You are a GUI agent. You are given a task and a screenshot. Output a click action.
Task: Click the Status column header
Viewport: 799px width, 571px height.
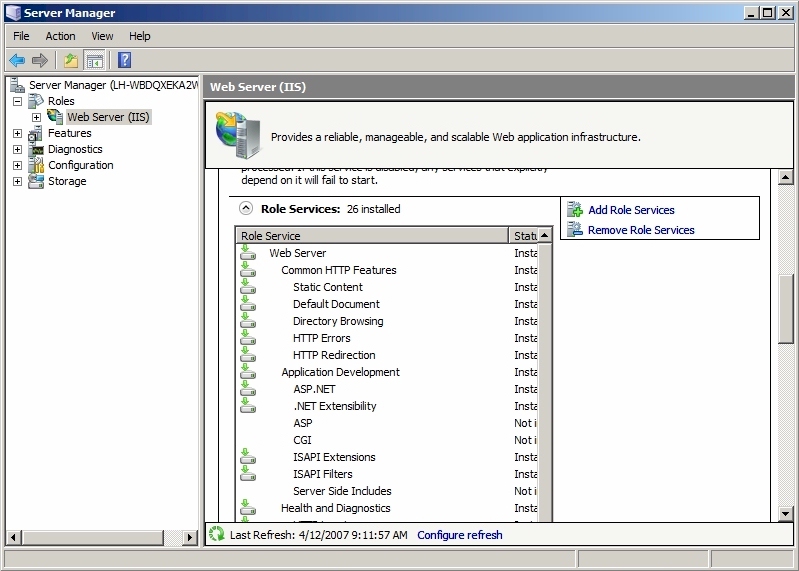523,236
